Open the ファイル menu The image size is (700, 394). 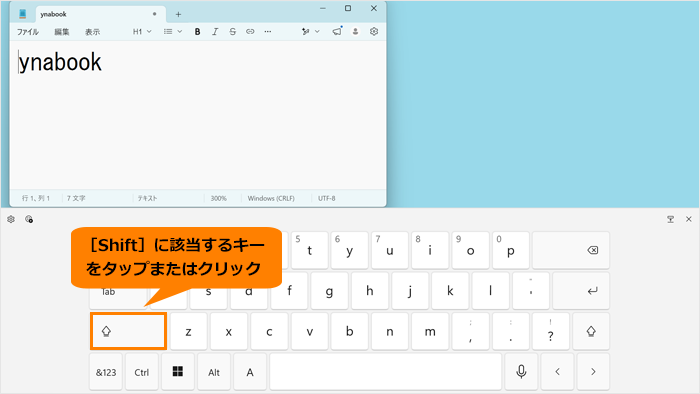[28, 32]
